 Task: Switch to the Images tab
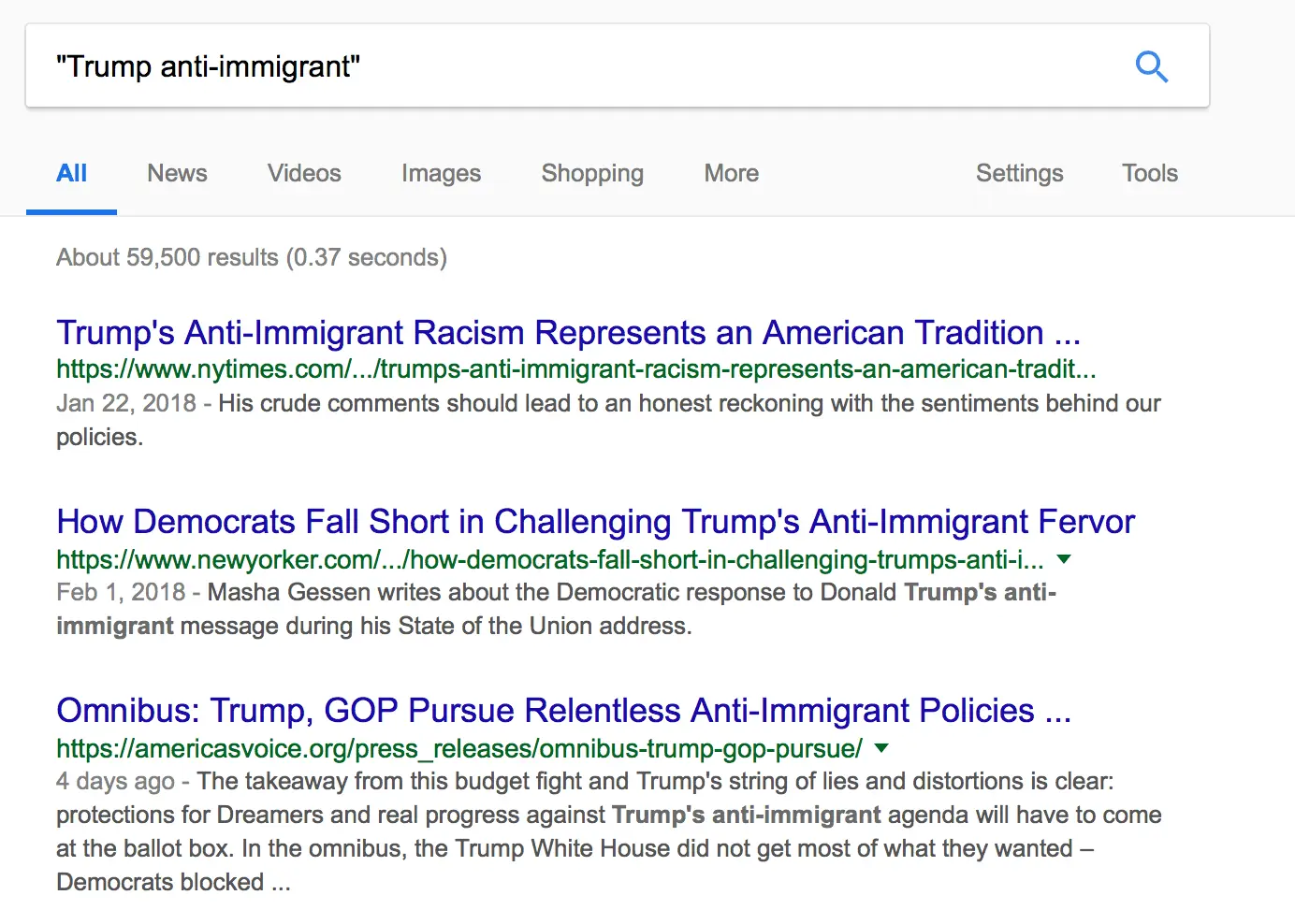pos(441,174)
